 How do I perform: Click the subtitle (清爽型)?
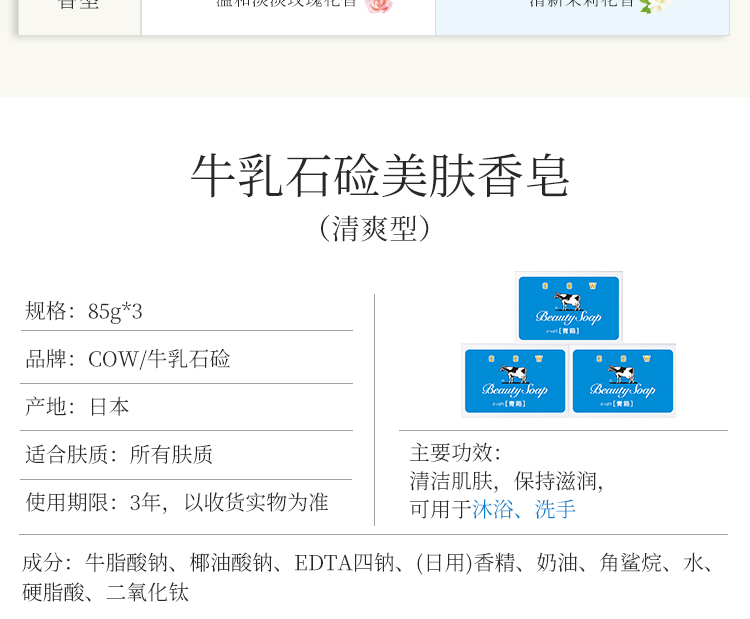click(375, 228)
